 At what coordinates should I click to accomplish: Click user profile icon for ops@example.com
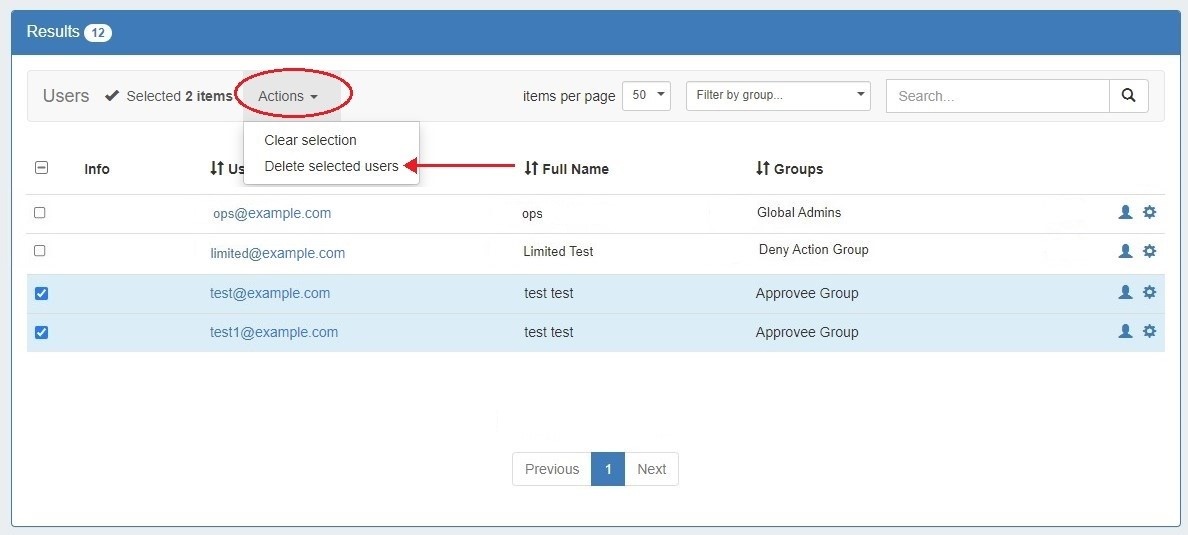1125,212
